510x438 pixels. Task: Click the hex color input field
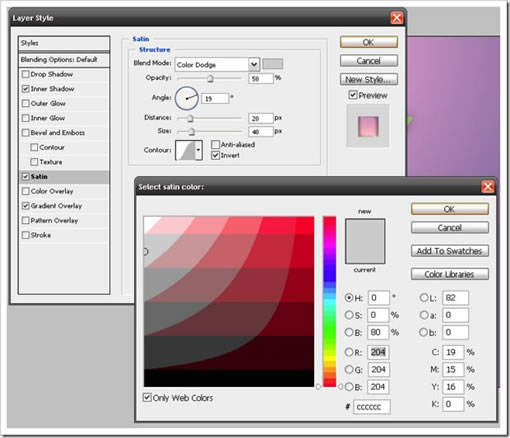coord(372,407)
